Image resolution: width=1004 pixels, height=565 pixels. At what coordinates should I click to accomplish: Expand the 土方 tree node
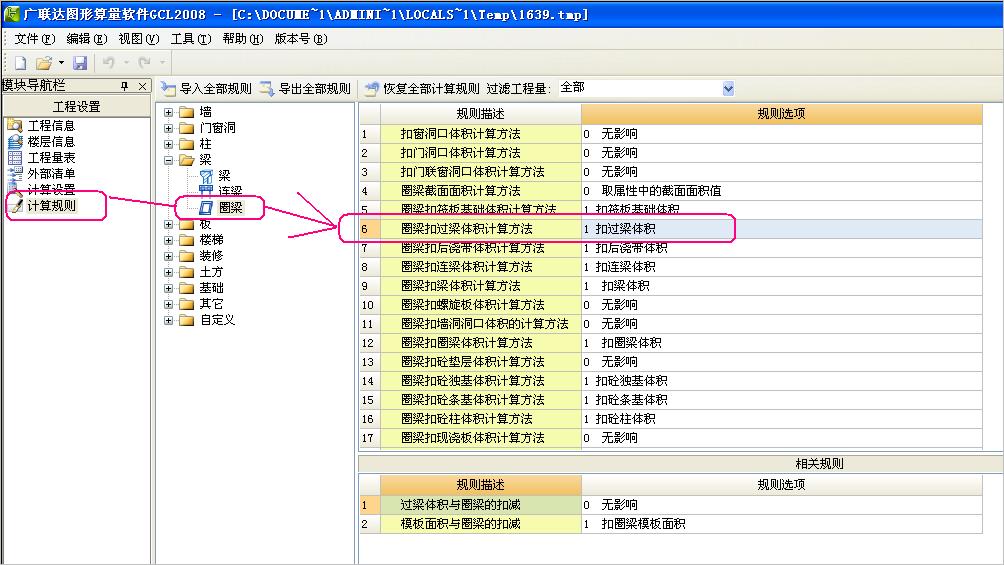[168, 272]
